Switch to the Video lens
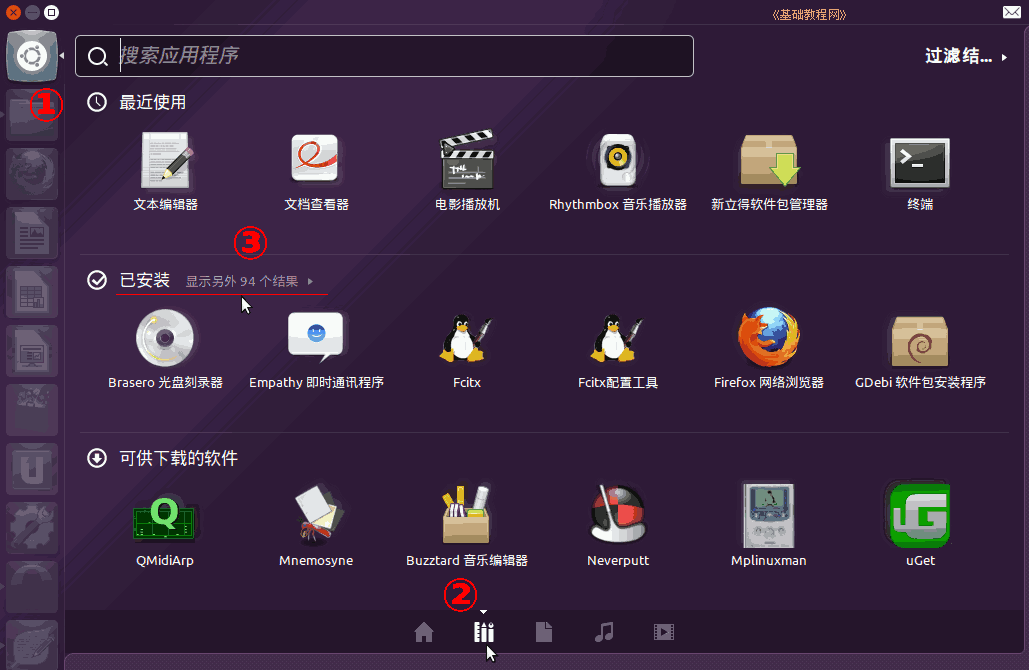 [x=663, y=632]
